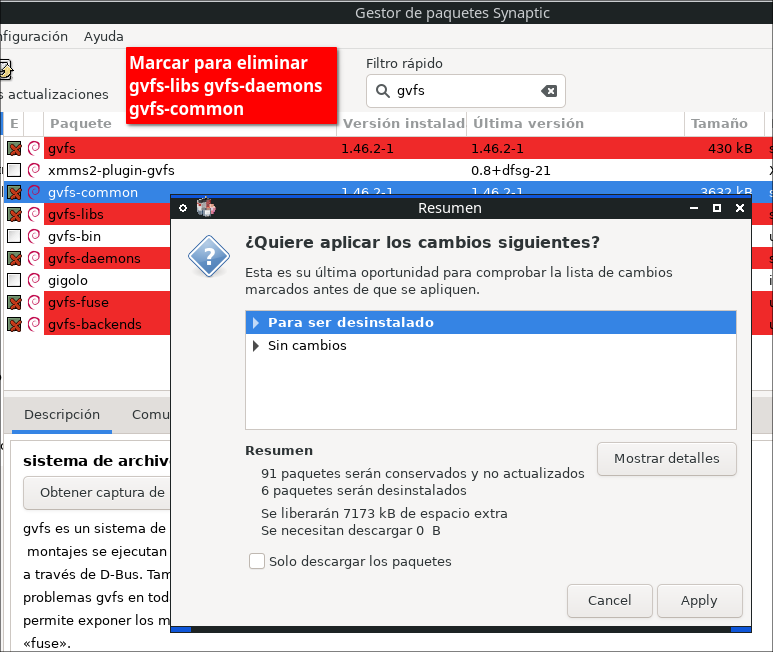
Task: Select the gvfs-common package name
Action: 93,192
